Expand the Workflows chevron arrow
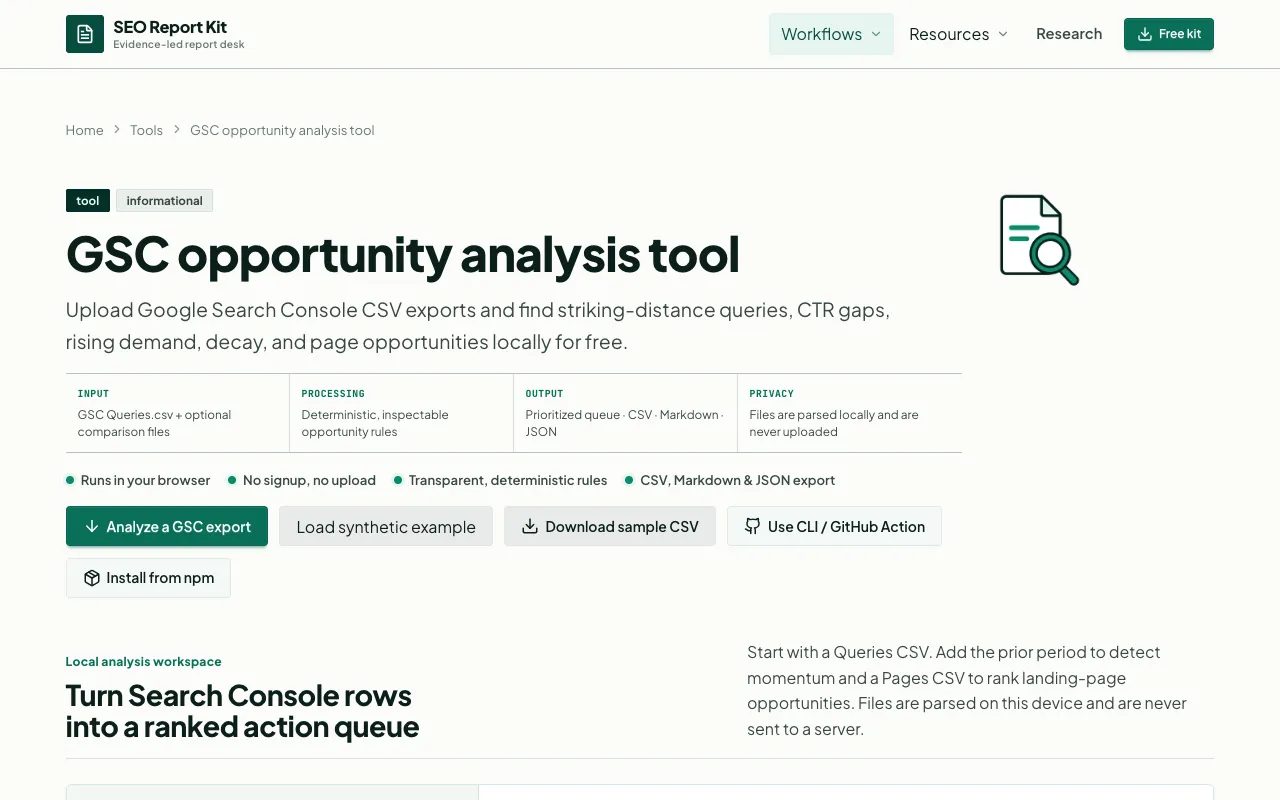 tap(876, 34)
